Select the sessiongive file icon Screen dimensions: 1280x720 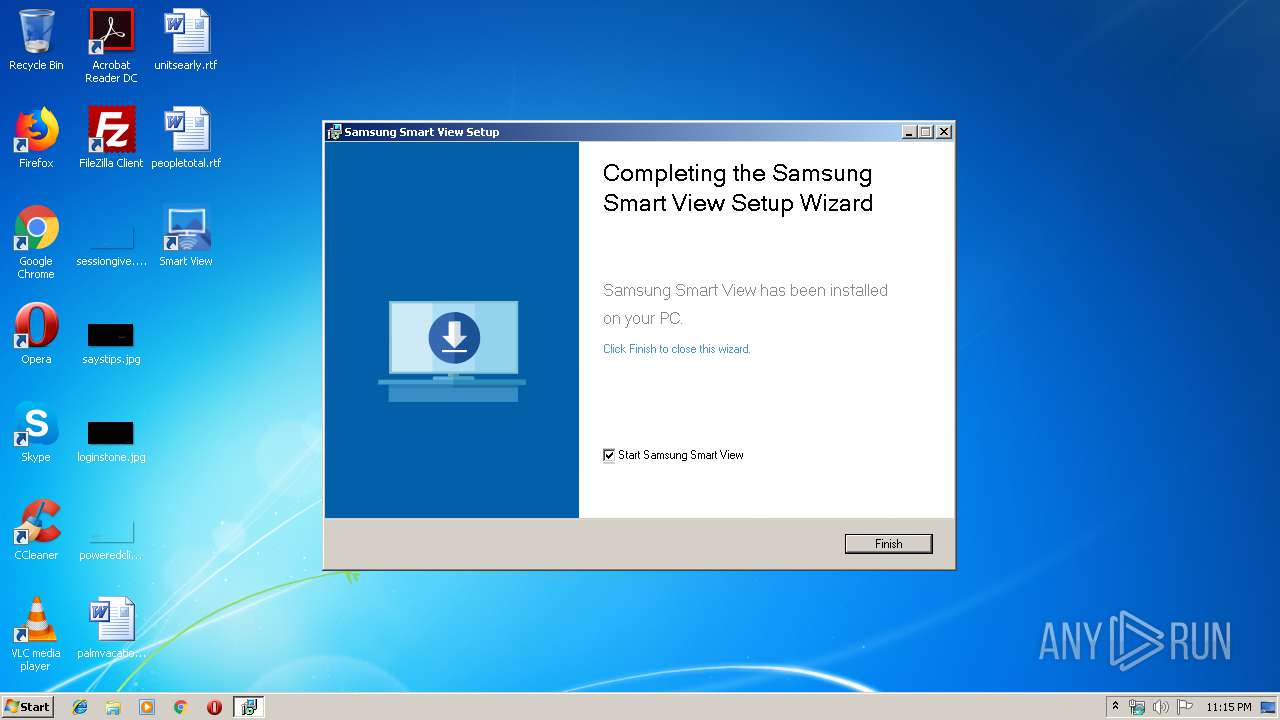pyautogui.click(x=111, y=242)
